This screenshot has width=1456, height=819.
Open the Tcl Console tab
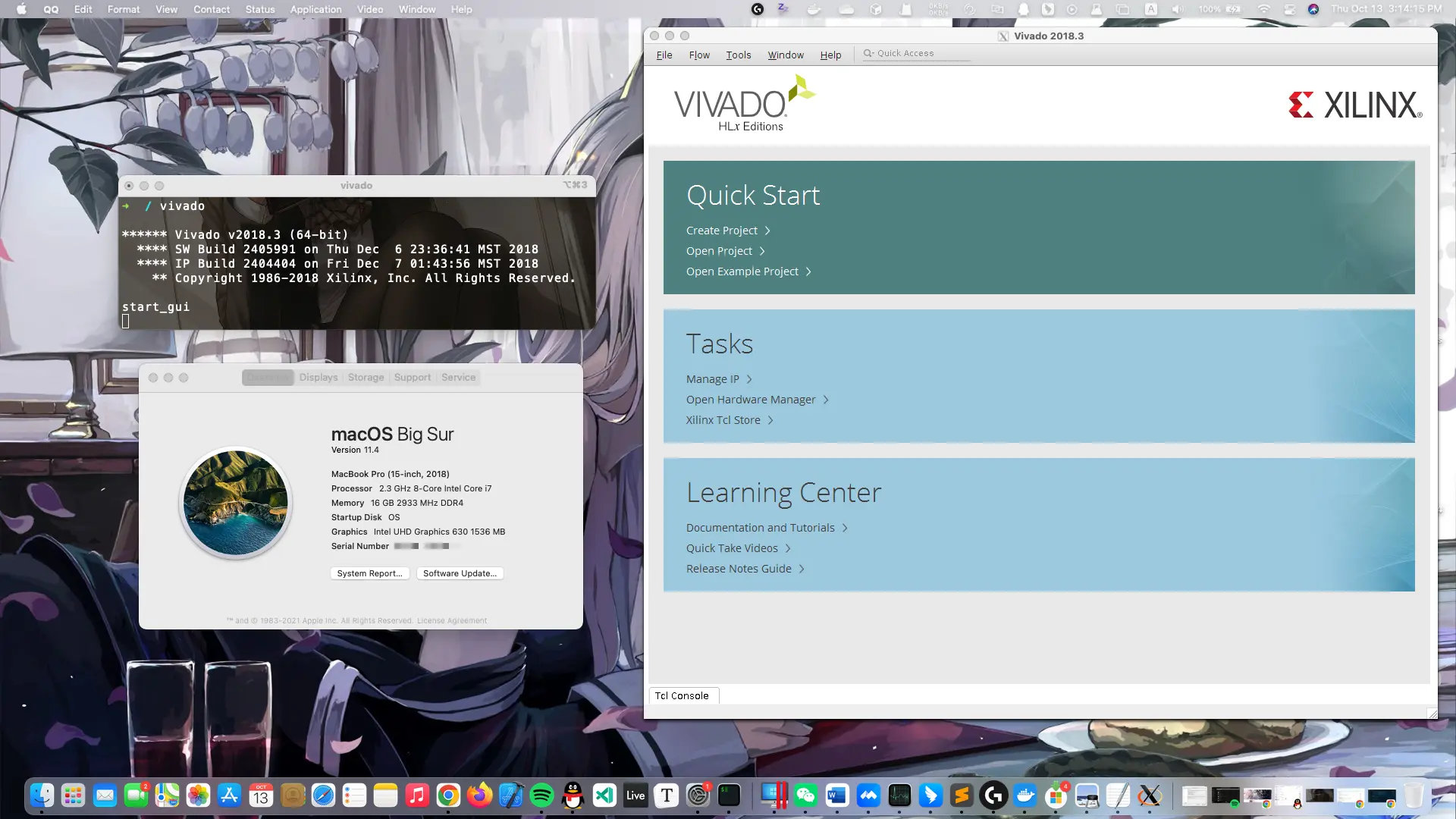pos(682,695)
